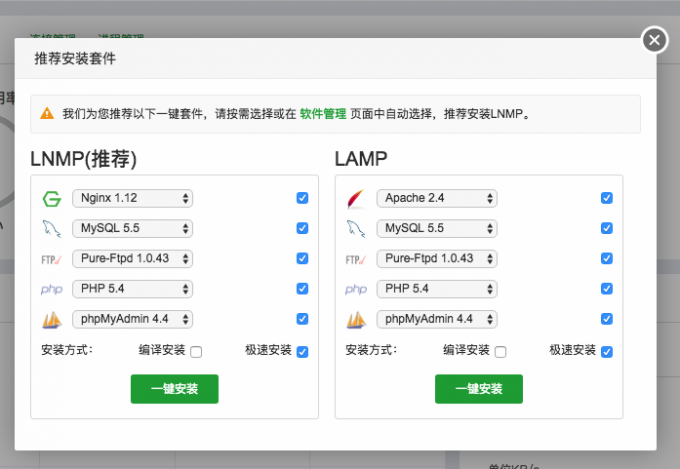Open LAMP phpMyAdmin 4.4 dropdown
The width and height of the screenshot is (680, 469).
pos(437,319)
